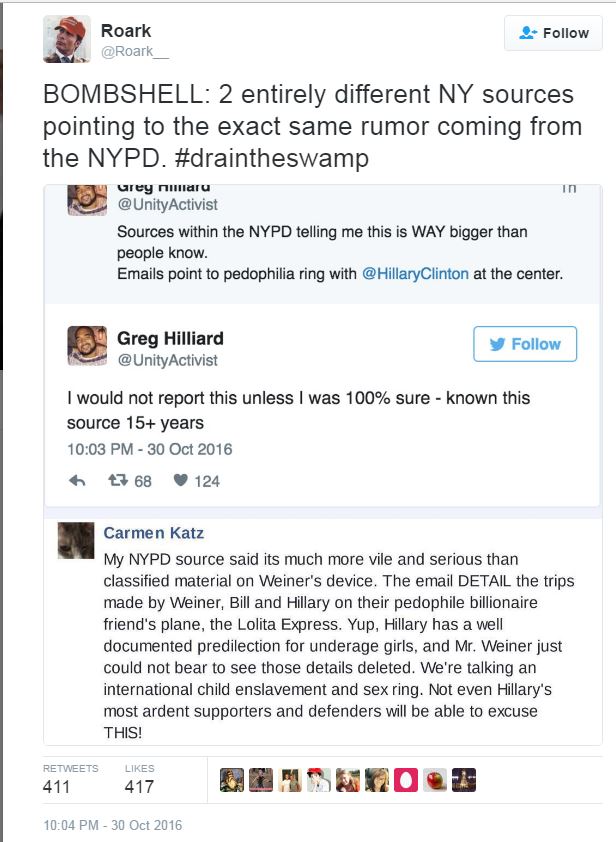Open Roark's profile picture

[x=67, y=39]
